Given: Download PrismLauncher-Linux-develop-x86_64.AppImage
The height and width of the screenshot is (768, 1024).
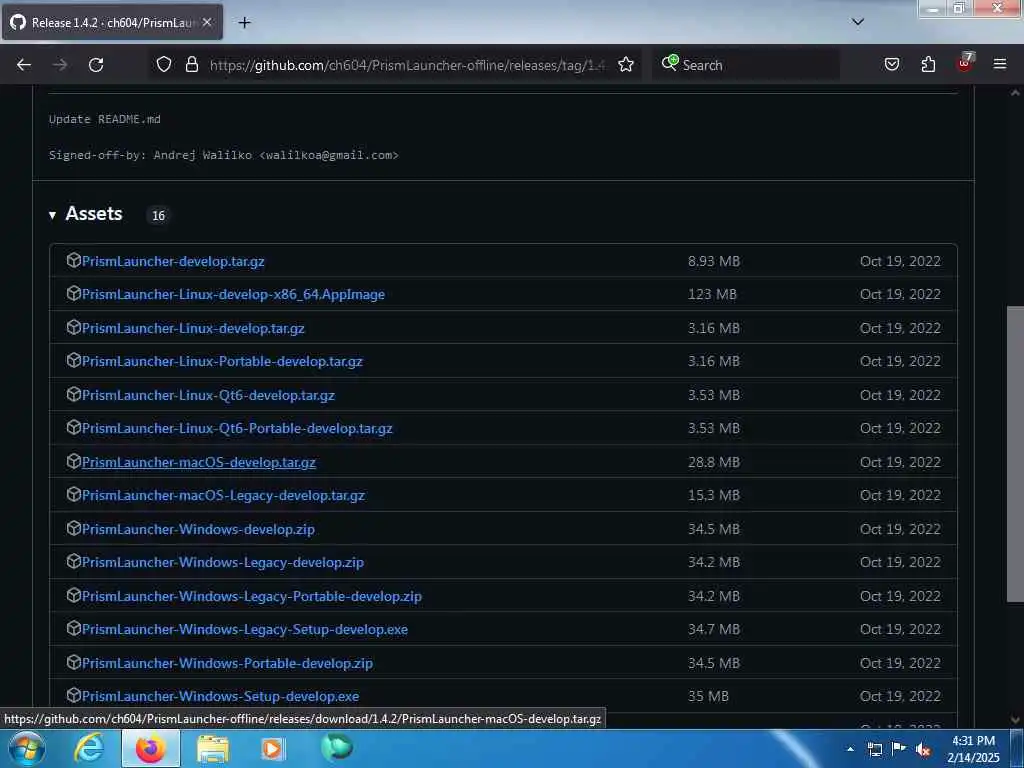Looking at the screenshot, I should 233,295.
